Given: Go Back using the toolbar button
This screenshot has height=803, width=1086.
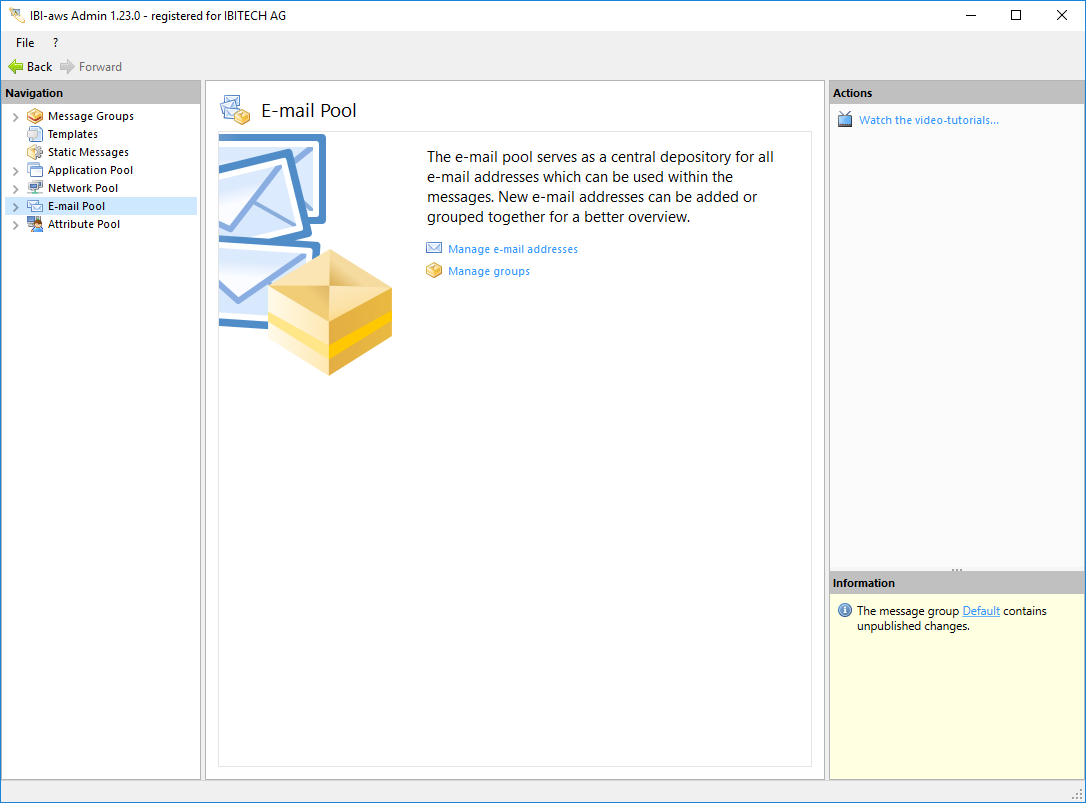Looking at the screenshot, I should pyautogui.click(x=30, y=67).
